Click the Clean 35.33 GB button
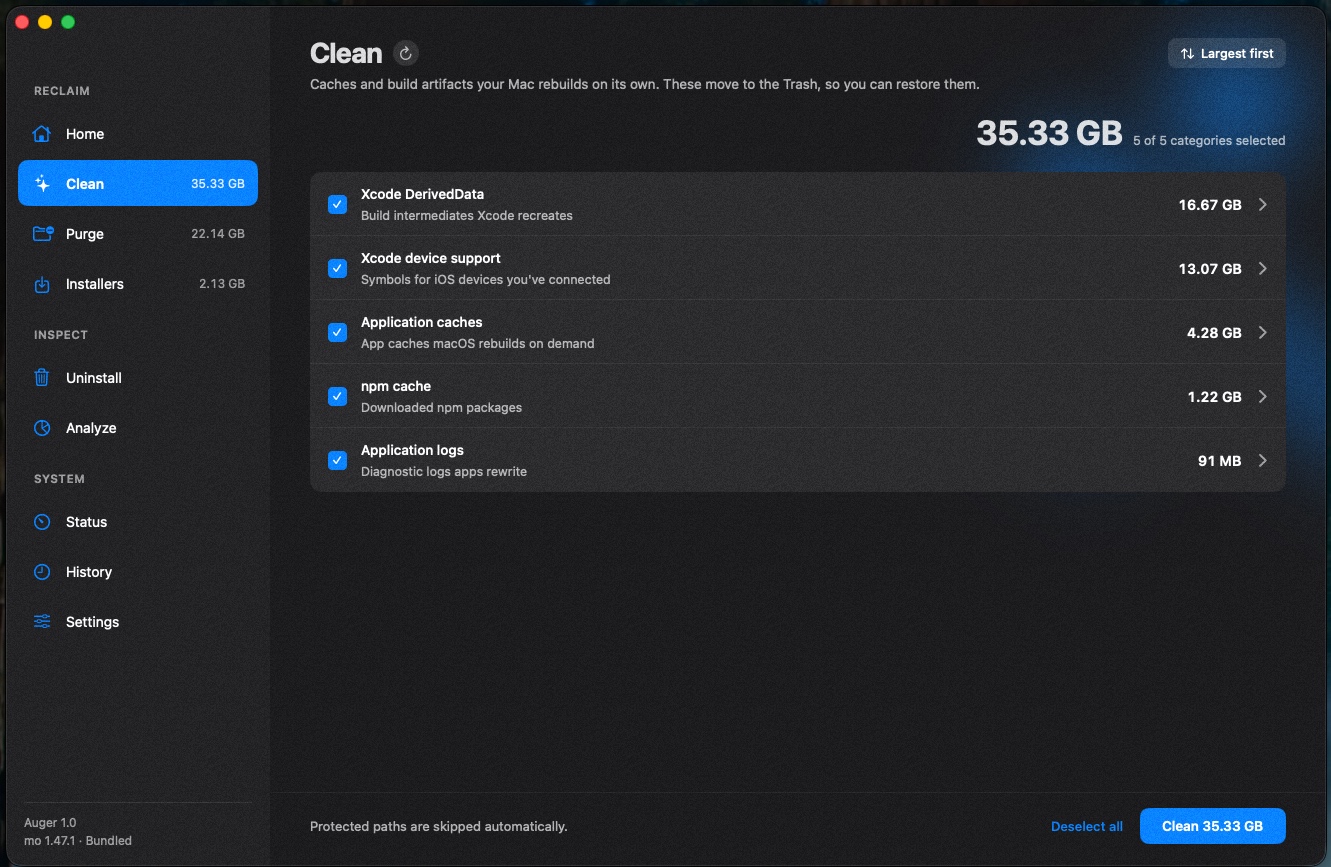 click(1212, 826)
